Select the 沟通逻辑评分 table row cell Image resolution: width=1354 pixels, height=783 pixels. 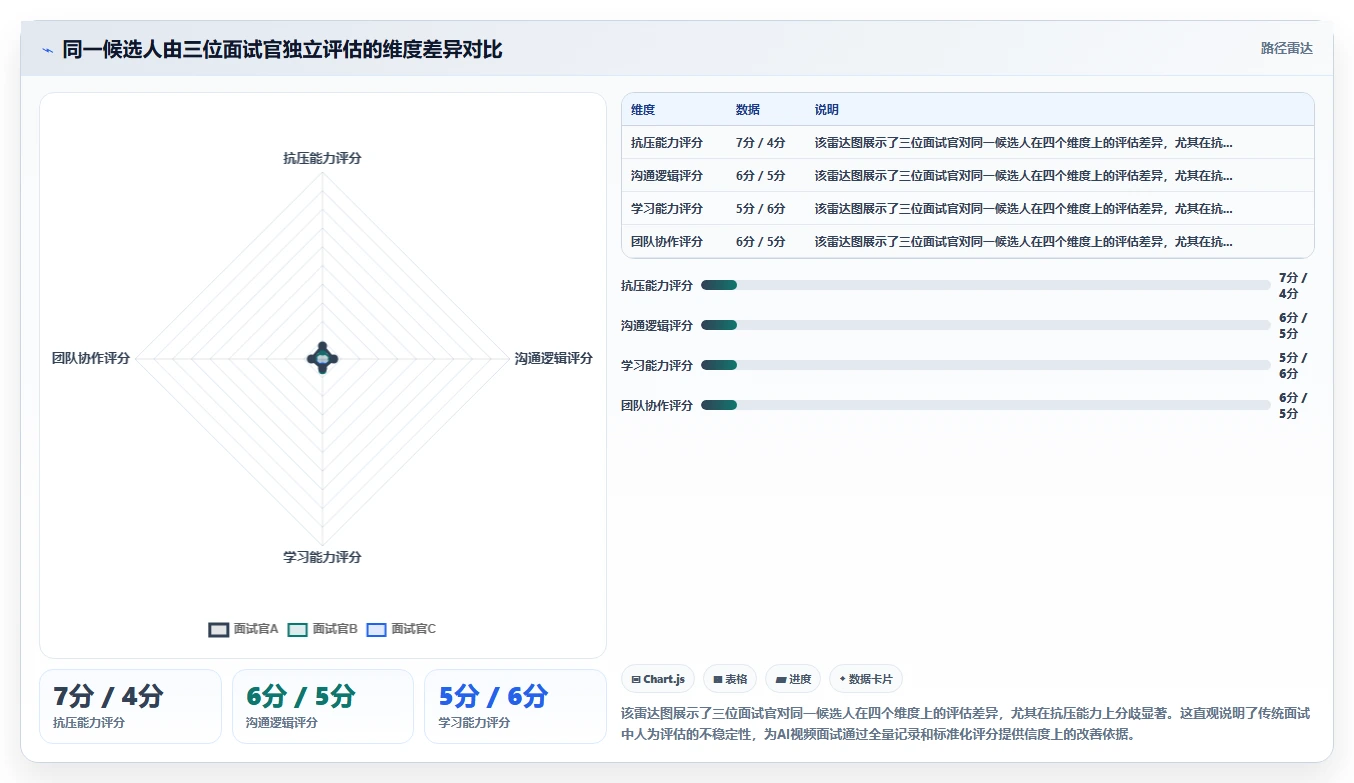pos(667,176)
